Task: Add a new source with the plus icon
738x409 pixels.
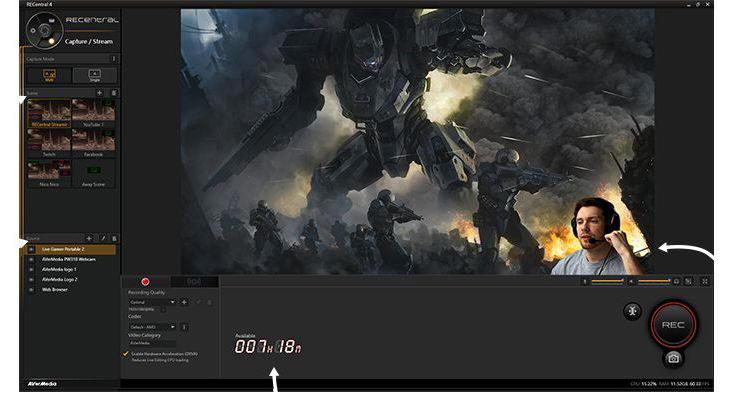Action: pos(89,239)
